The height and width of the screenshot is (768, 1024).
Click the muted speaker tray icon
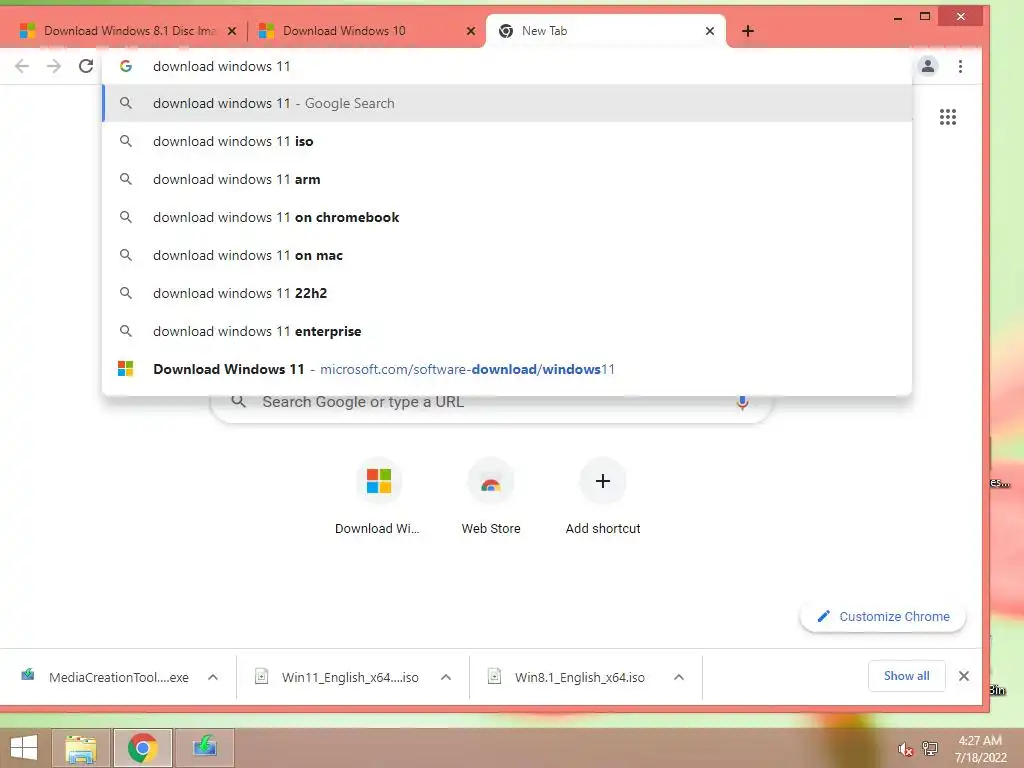pos(905,749)
